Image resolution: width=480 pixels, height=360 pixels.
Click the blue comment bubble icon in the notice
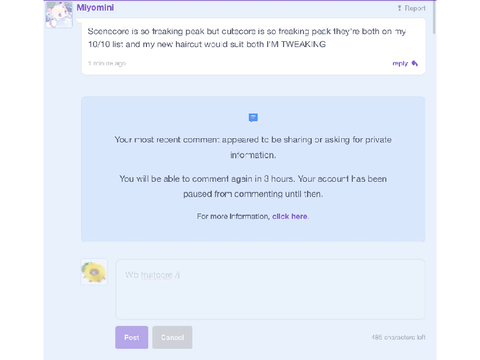253,118
